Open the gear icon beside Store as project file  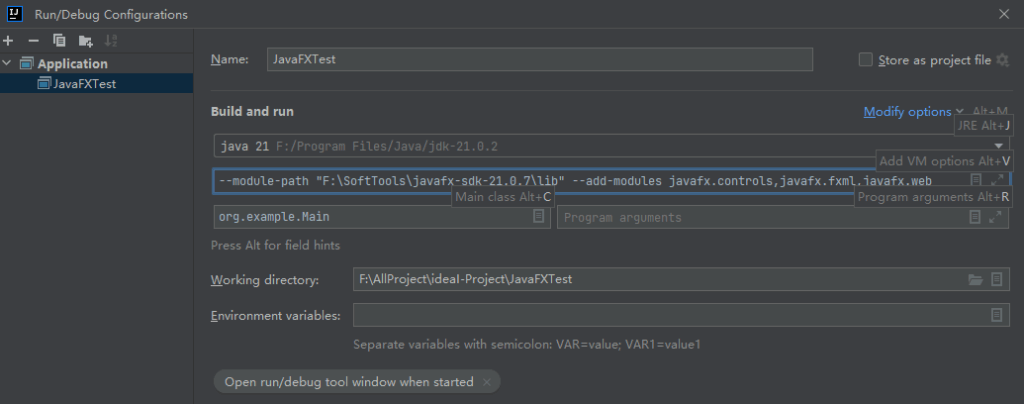[x=1002, y=60]
